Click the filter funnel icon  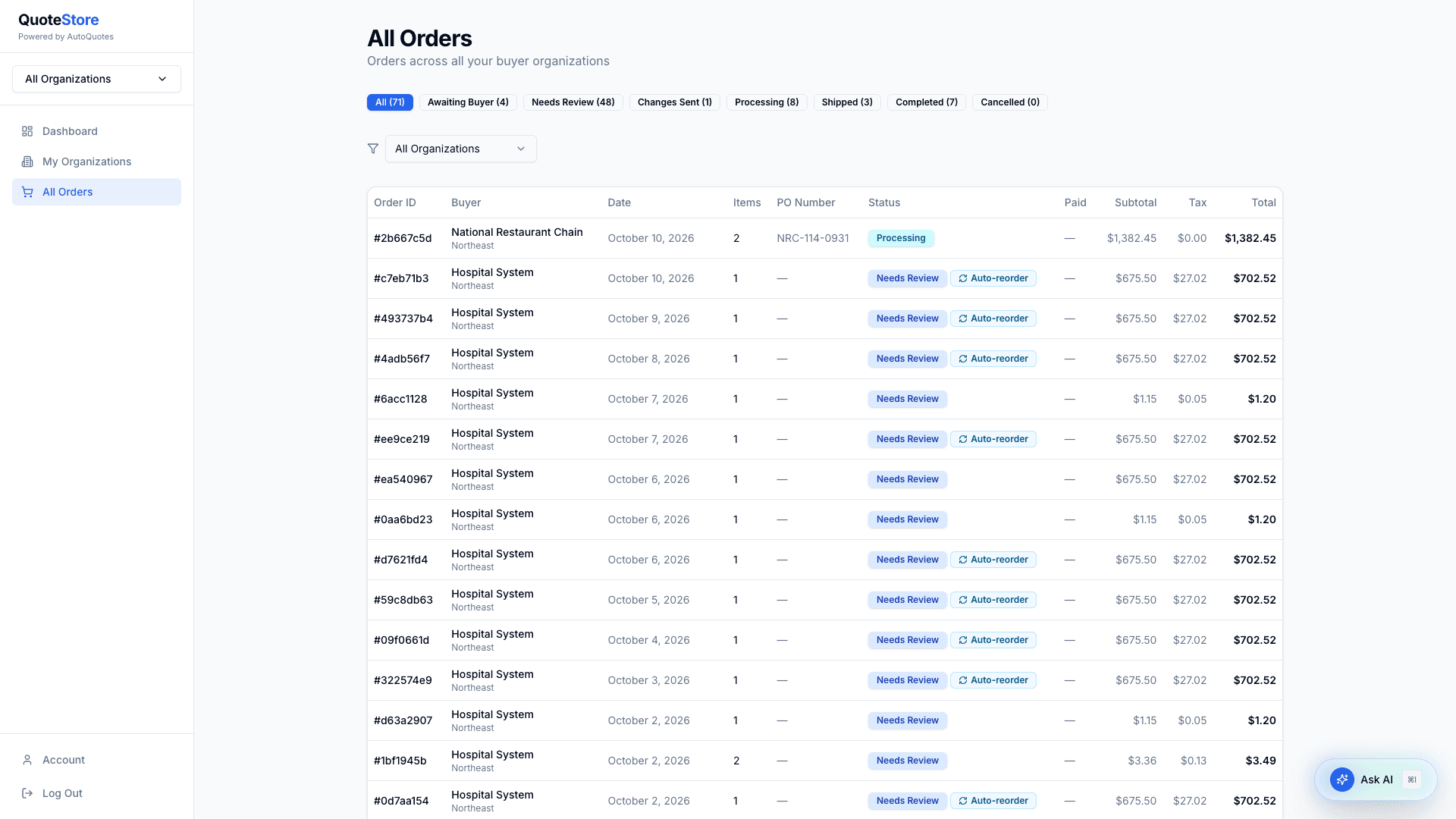[373, 149]
